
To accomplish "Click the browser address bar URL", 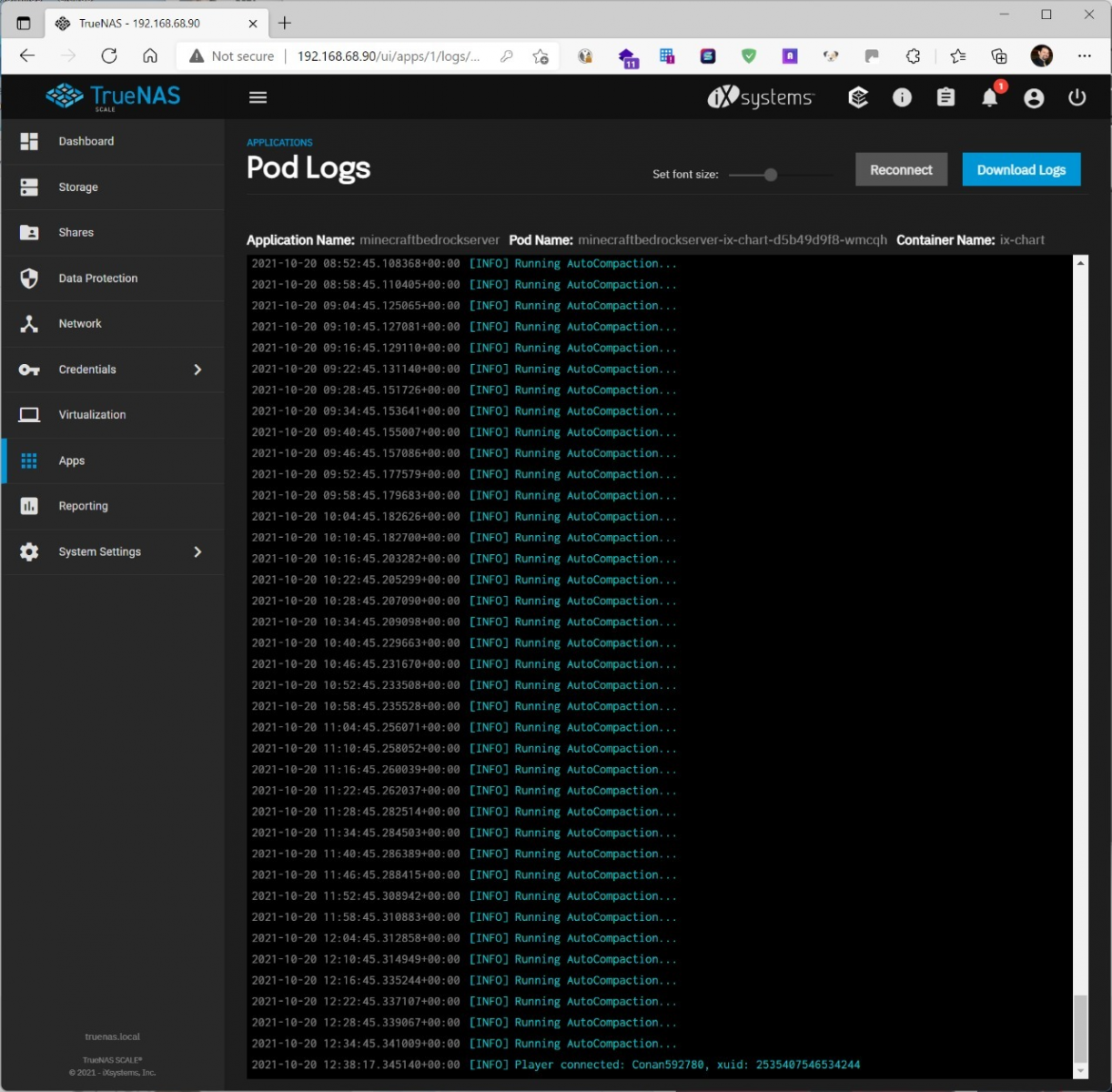I will click(389, 56).
